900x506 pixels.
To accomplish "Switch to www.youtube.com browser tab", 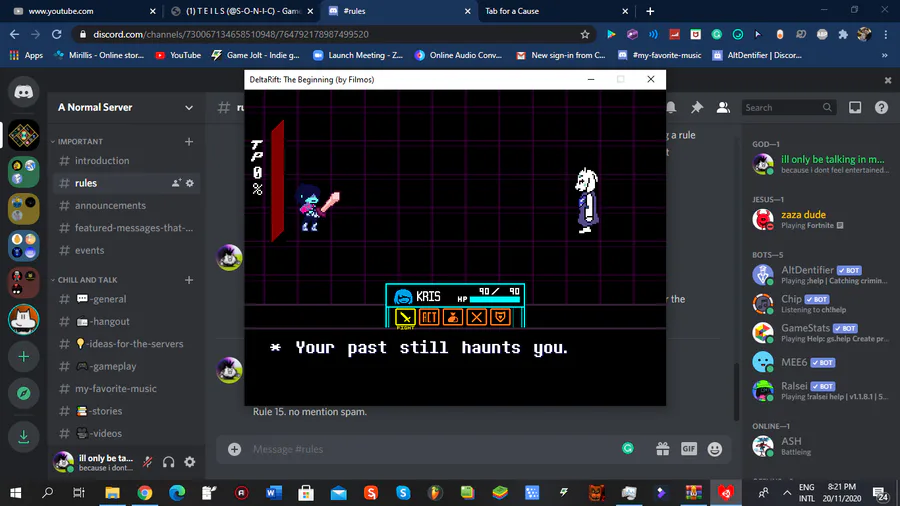I will tap(84, 11).
